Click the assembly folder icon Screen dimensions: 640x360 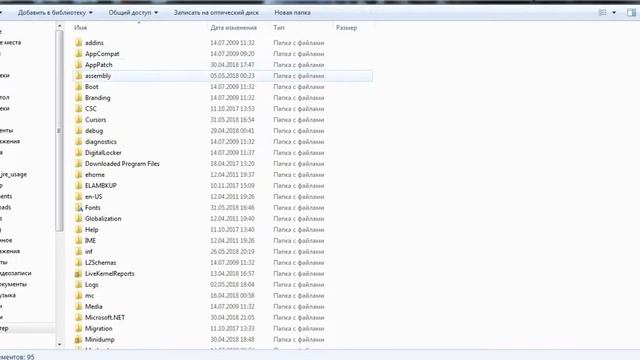click(x=78, y=76)
